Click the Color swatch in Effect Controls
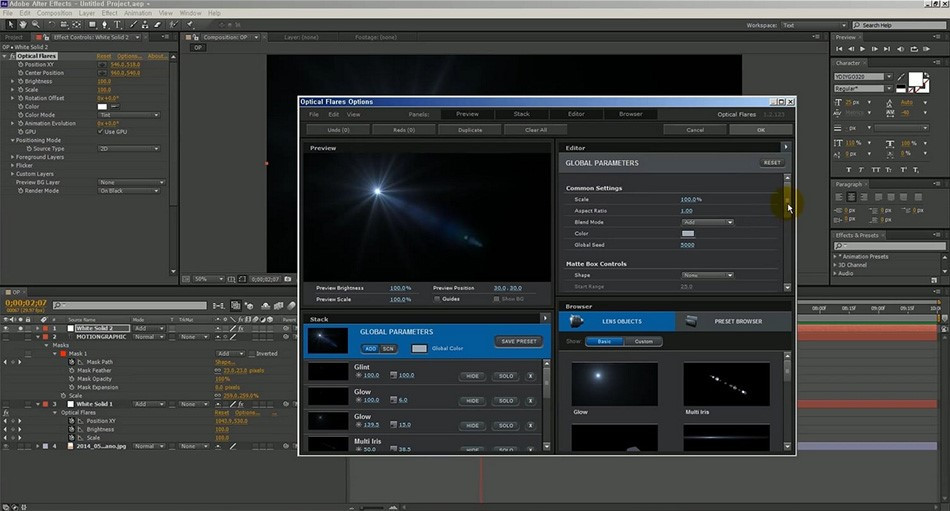Screen dimensions: 950x511 pos(102,107)
